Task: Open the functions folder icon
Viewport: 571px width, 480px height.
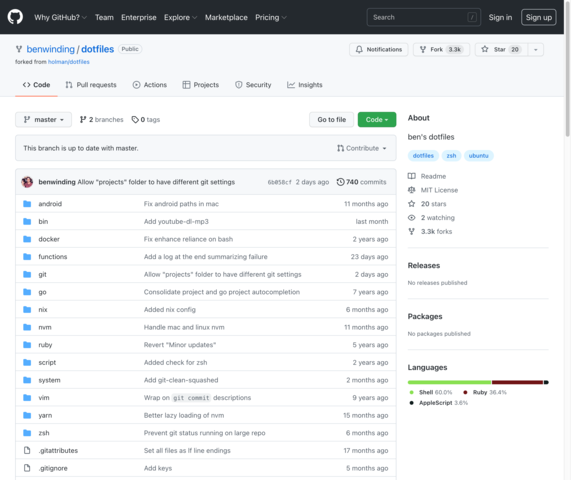Action: click(x=27, y=257)
